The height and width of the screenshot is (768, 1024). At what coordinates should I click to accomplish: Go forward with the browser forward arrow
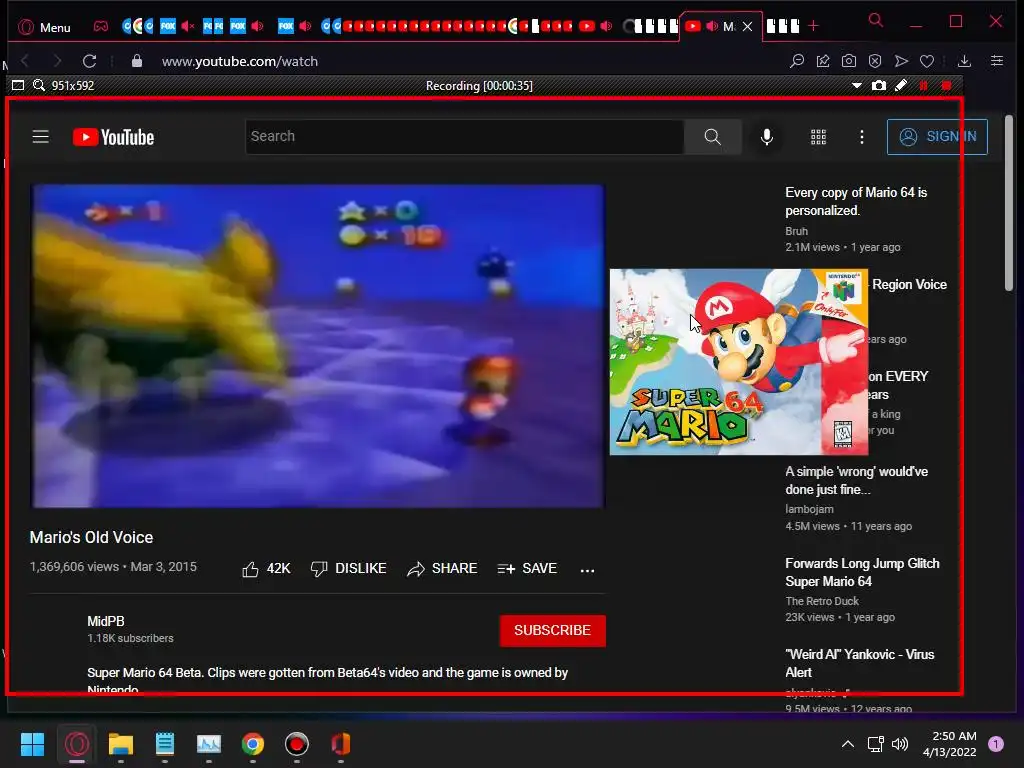click(x=57, y=61)
